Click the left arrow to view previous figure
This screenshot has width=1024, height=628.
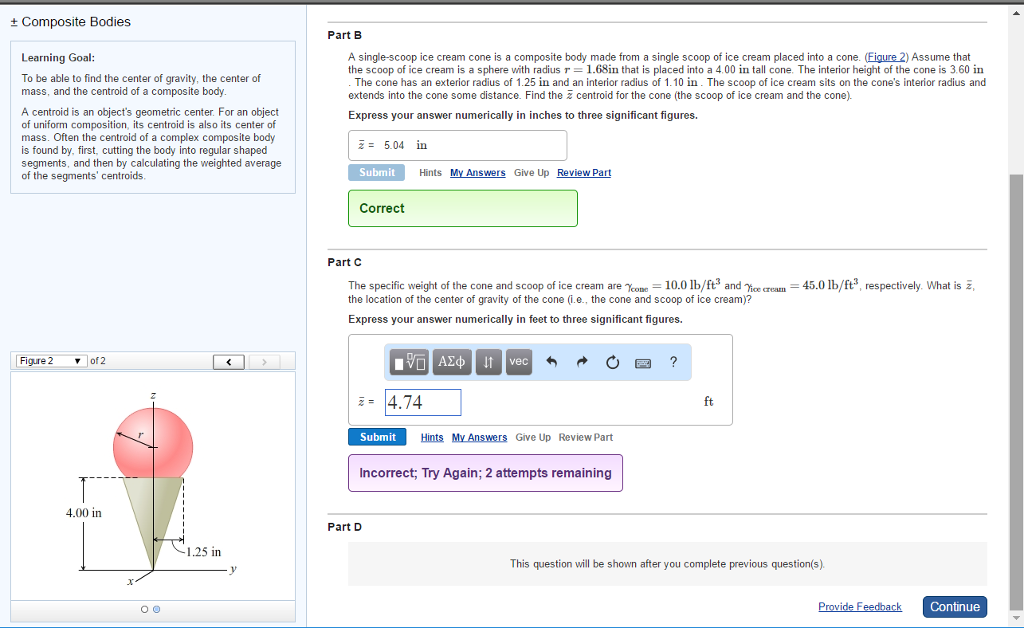228,361
